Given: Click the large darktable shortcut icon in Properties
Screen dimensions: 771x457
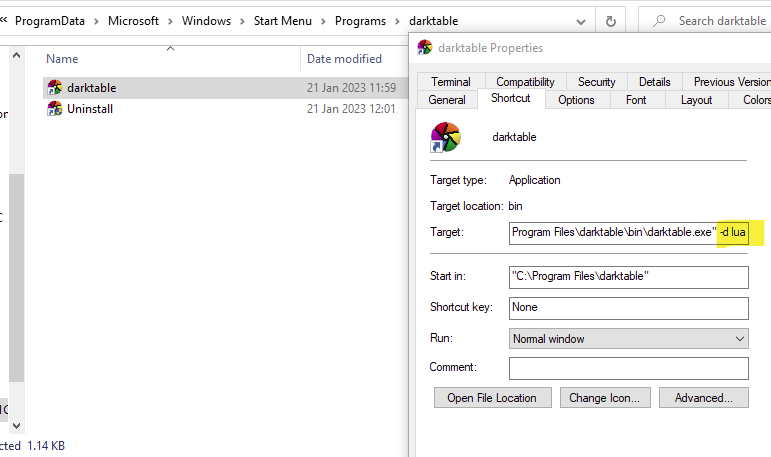Looking at the screenshot, I should (445, 137).
